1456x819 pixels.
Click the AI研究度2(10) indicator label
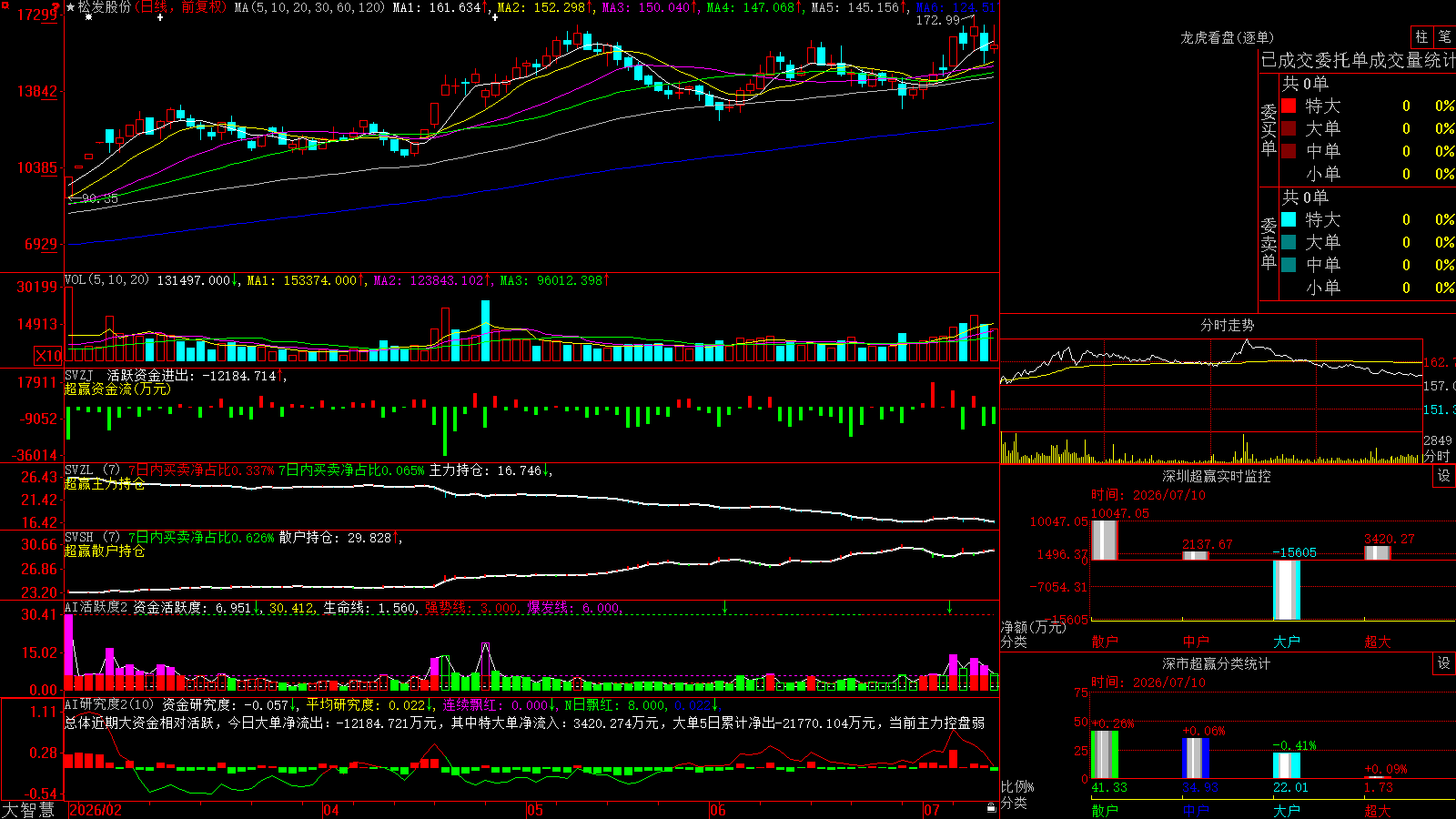point(109,704)
